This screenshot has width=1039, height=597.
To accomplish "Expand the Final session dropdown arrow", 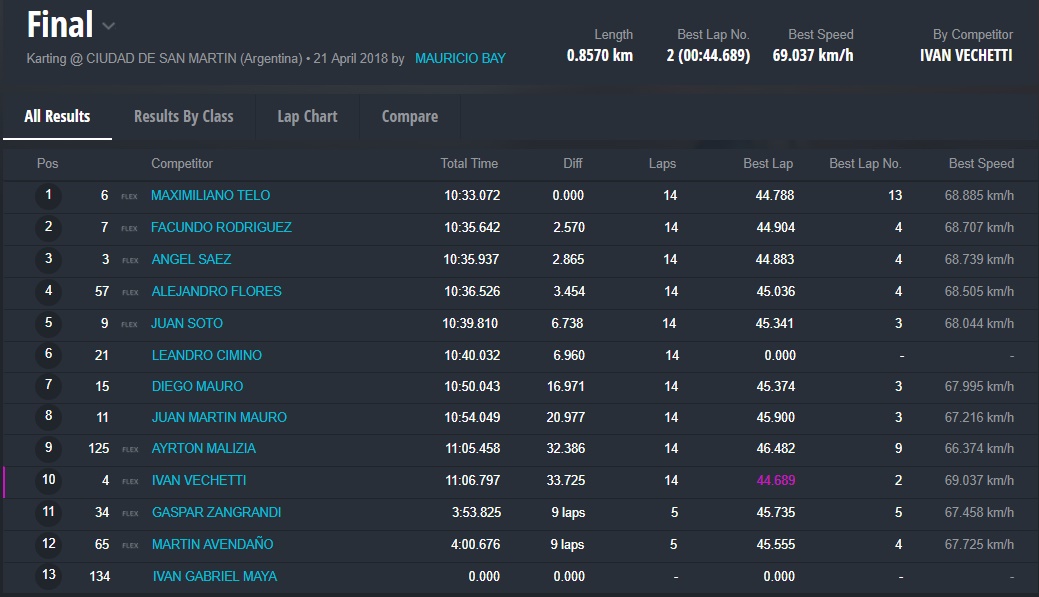I will coord(109,26).
